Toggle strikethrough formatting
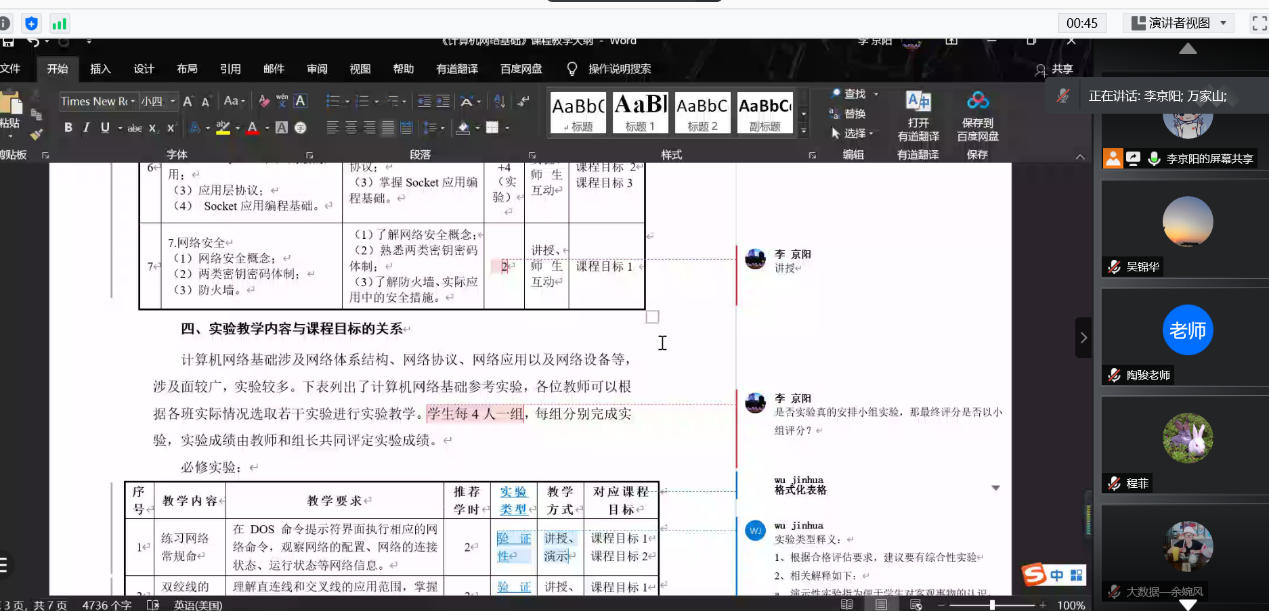 click(135, 128)
